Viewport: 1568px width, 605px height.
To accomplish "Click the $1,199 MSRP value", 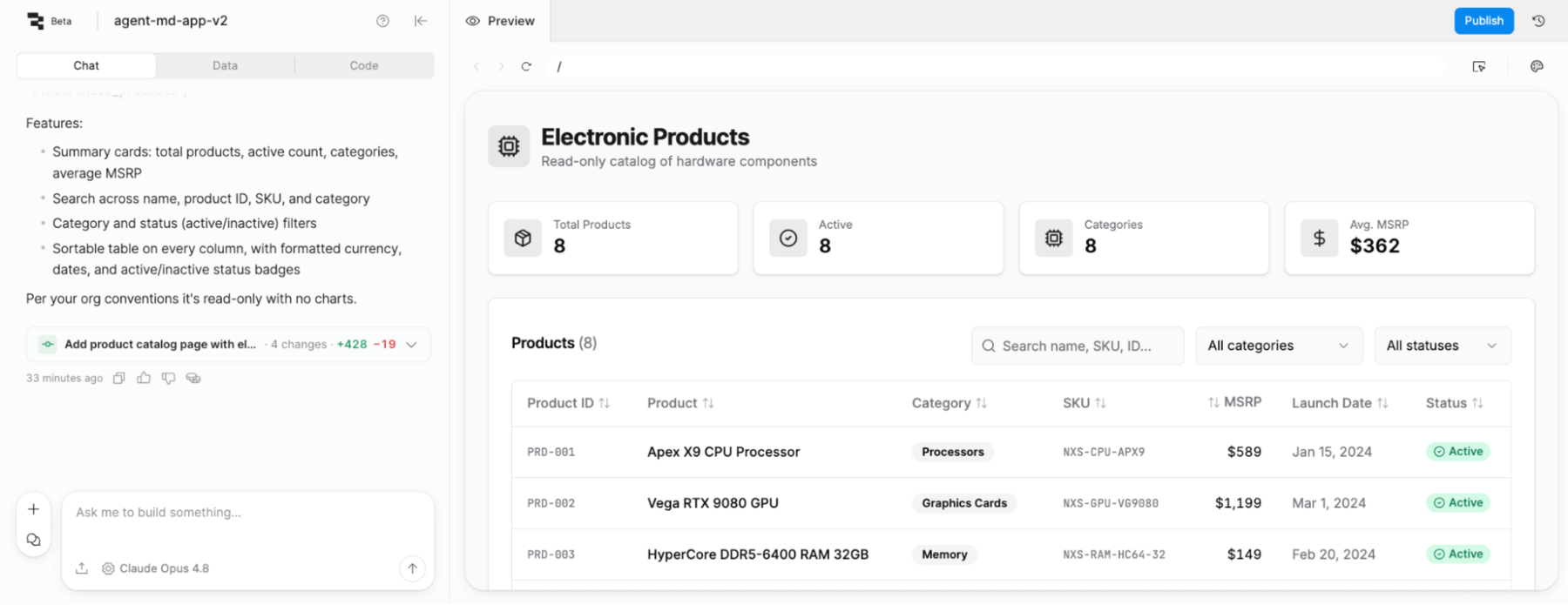I will [1238, 503].
